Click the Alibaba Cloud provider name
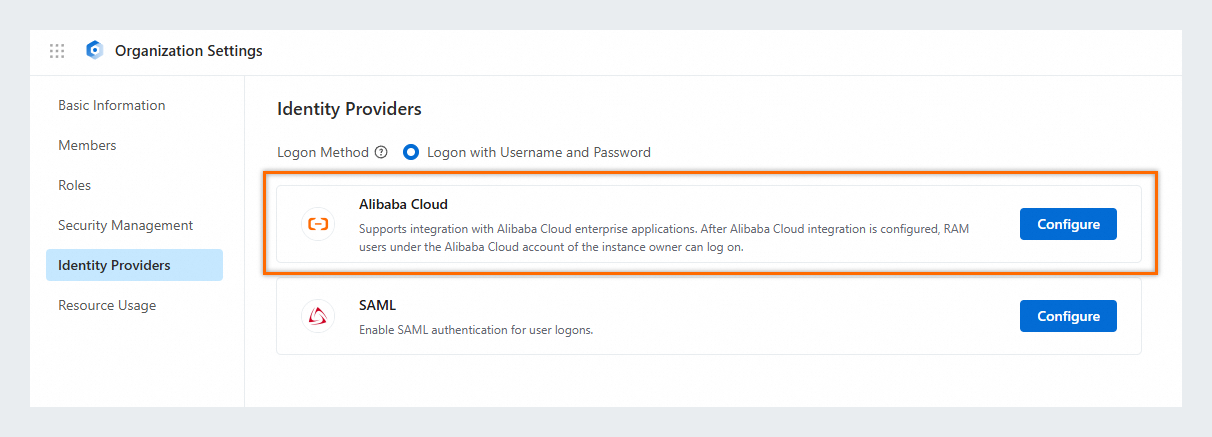 pyautogui.click(x=403, y=204)
